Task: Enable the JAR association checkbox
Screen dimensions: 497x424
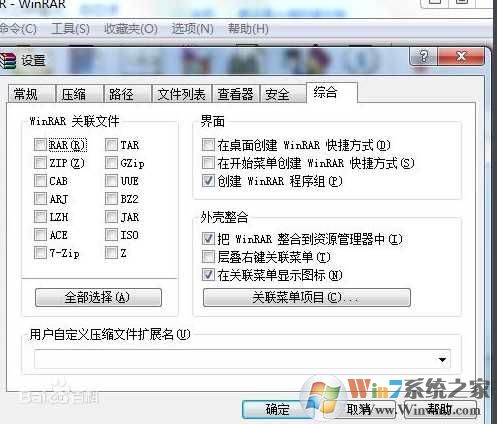Action: pyautogui.click(x=111, y=217)
